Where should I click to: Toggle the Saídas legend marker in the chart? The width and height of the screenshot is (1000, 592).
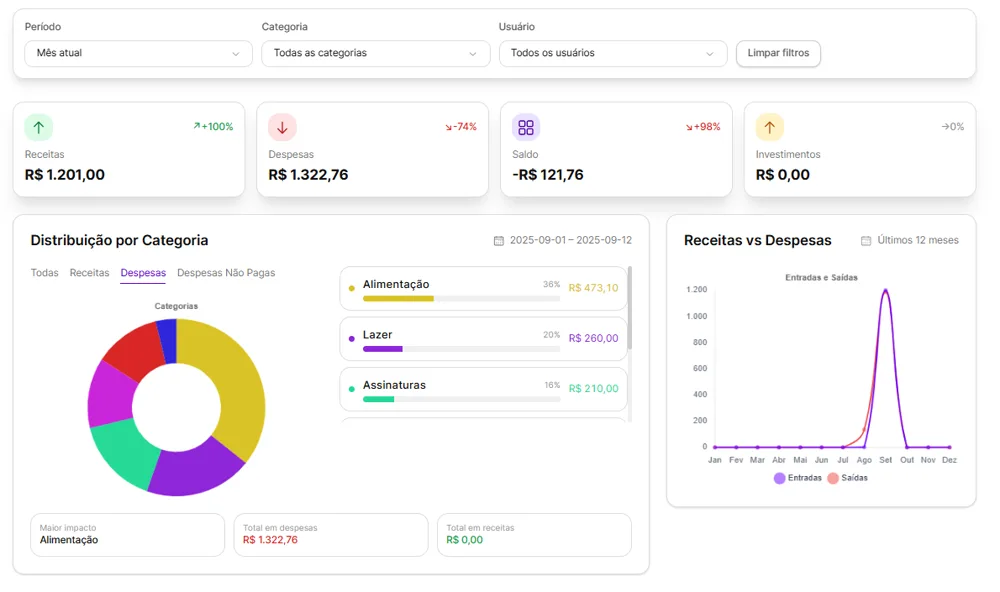pos(833,478)
